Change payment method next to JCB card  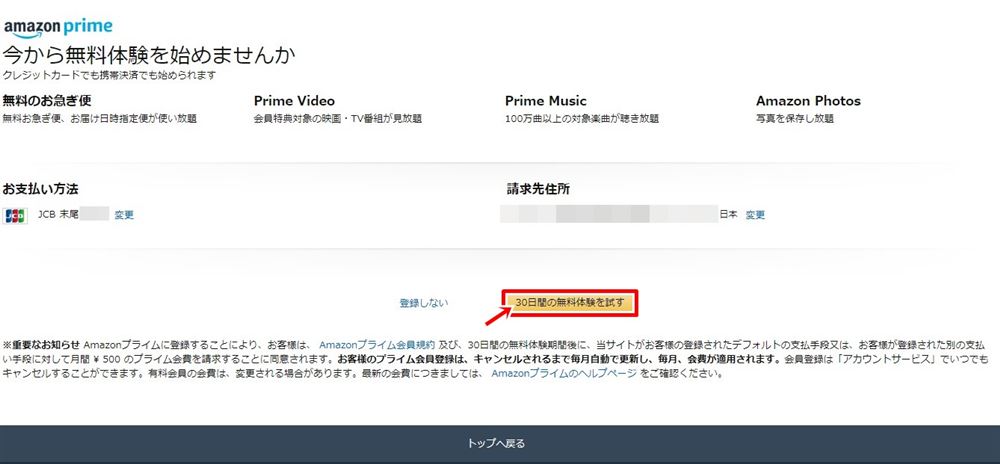pos(124,215)
